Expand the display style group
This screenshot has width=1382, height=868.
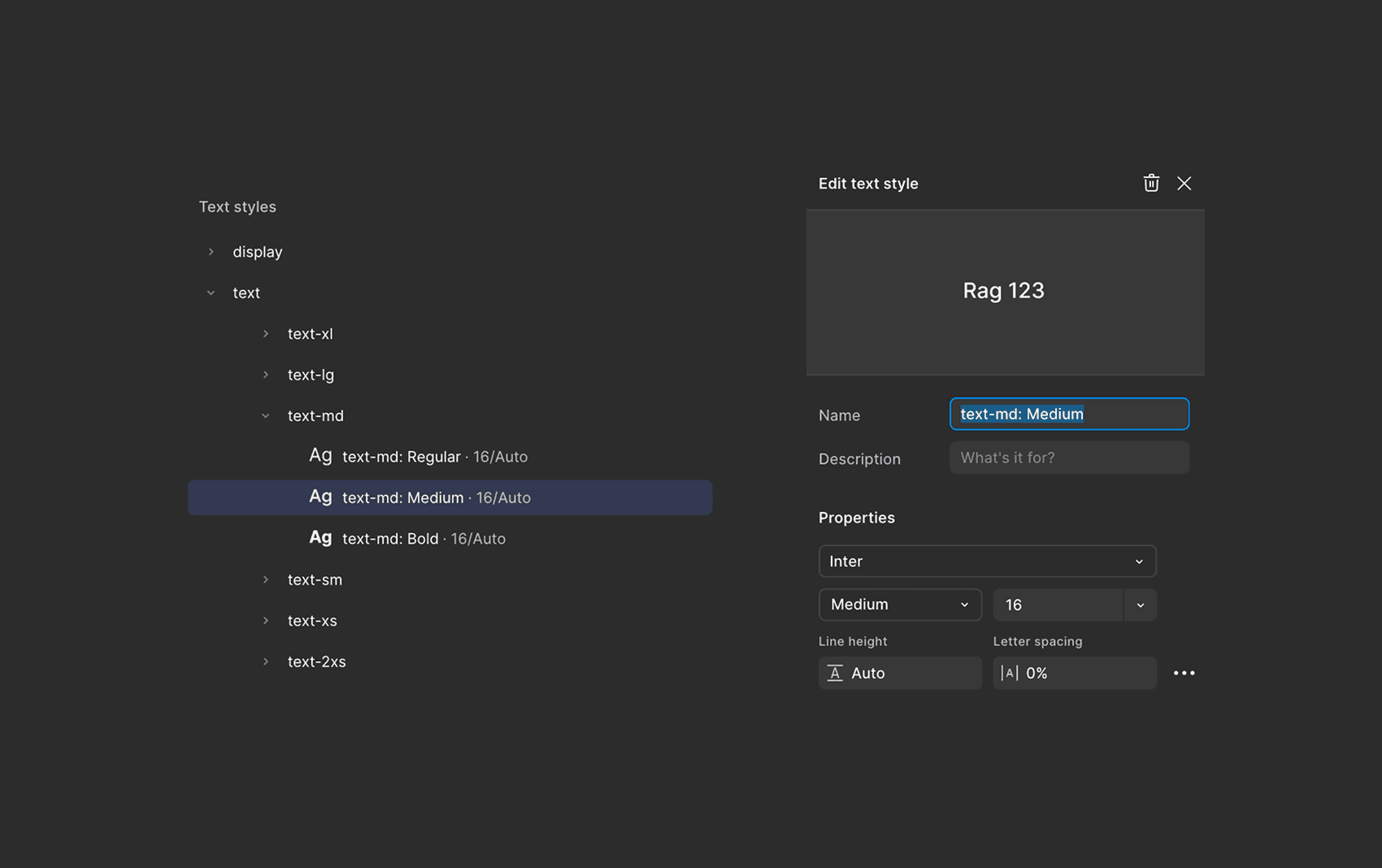211,252
